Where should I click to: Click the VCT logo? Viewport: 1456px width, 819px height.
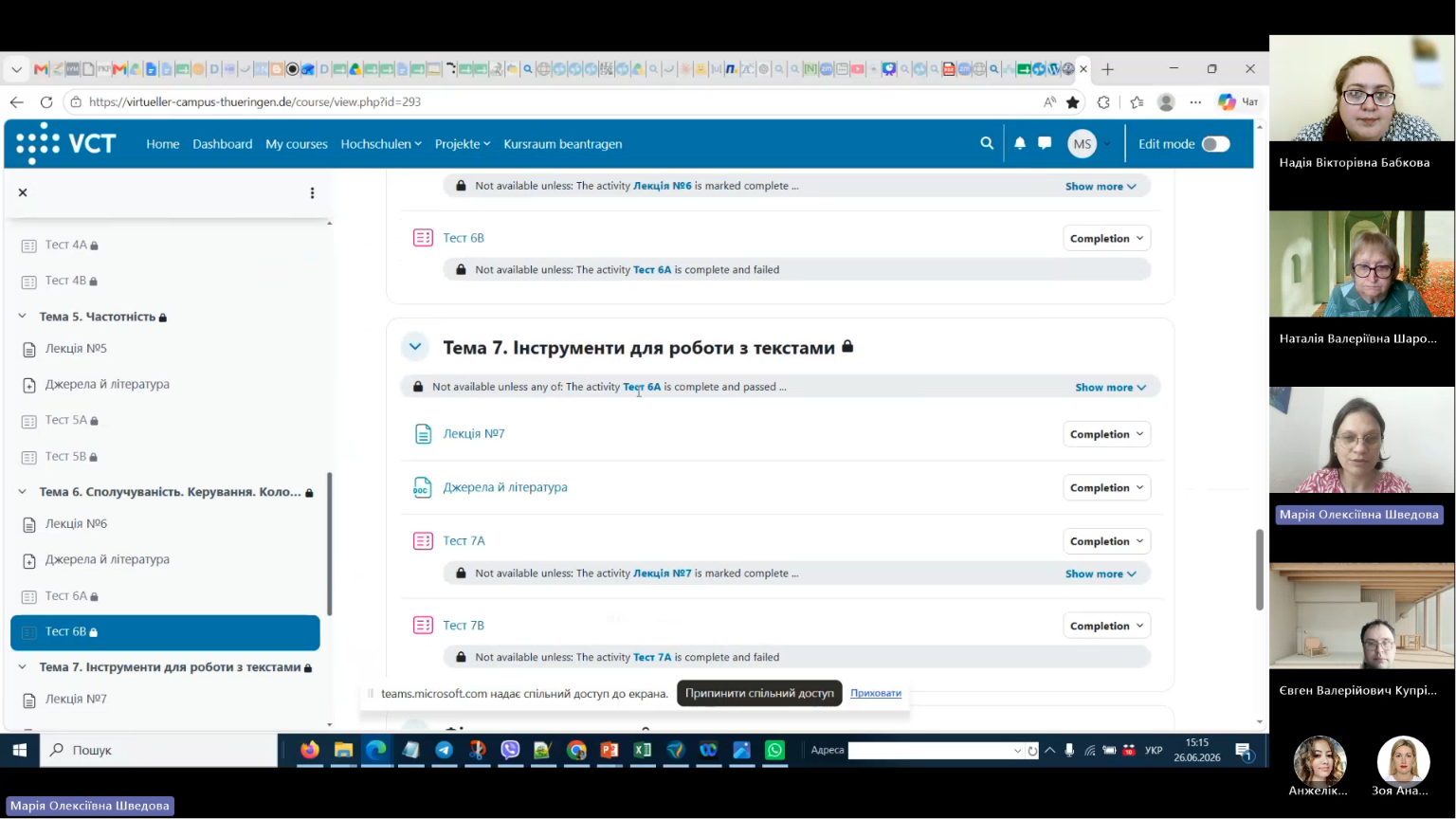coord(65,143)
